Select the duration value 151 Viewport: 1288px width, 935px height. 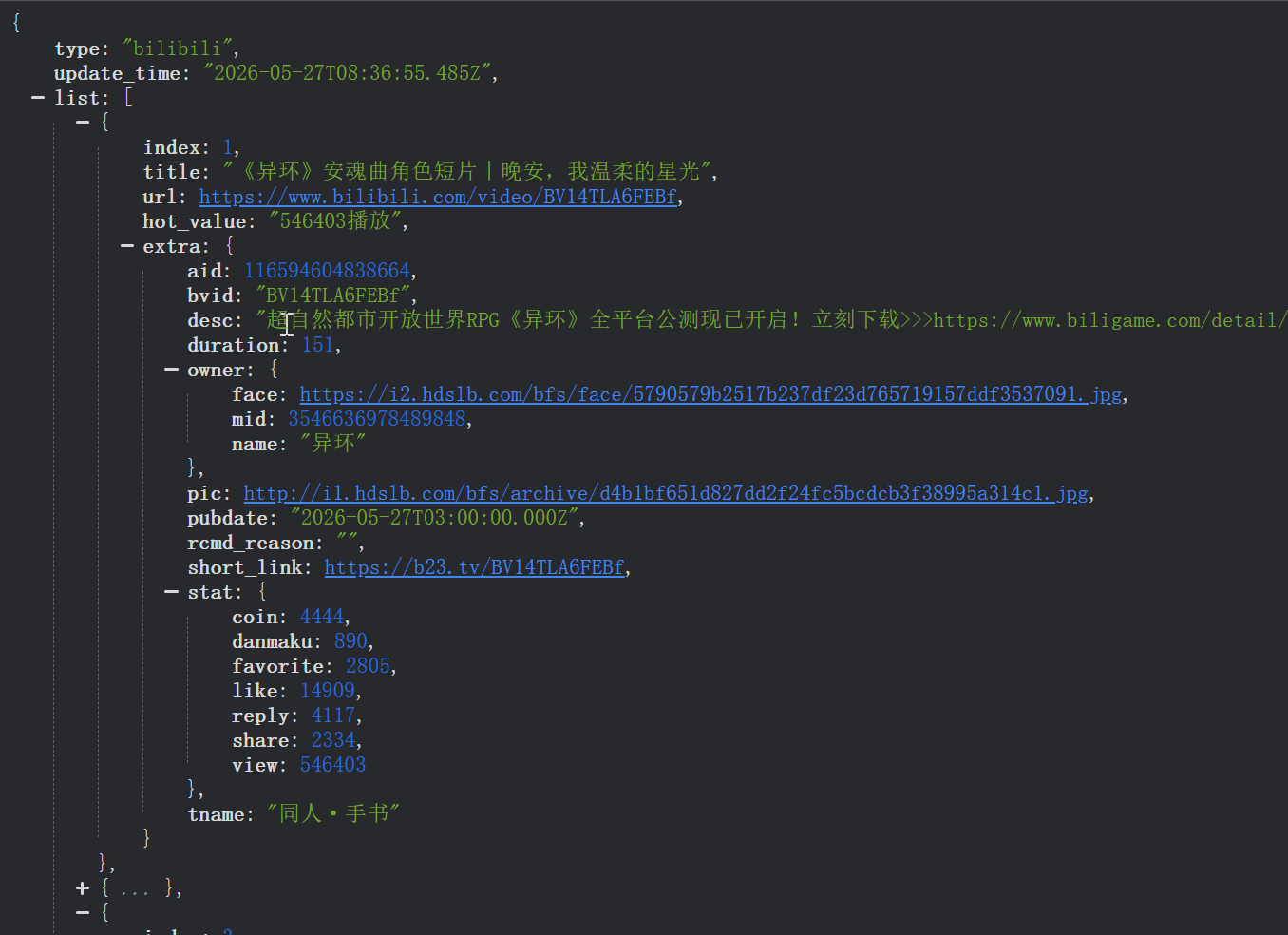pyautogui.click(x=318, y=345)
